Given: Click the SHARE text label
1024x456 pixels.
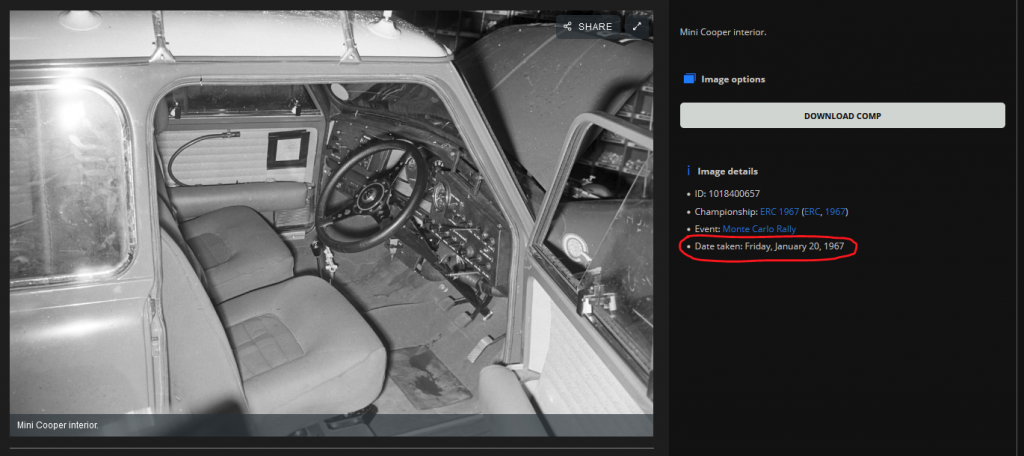Looking at the screenshot, I should click(x=595, y=27).
